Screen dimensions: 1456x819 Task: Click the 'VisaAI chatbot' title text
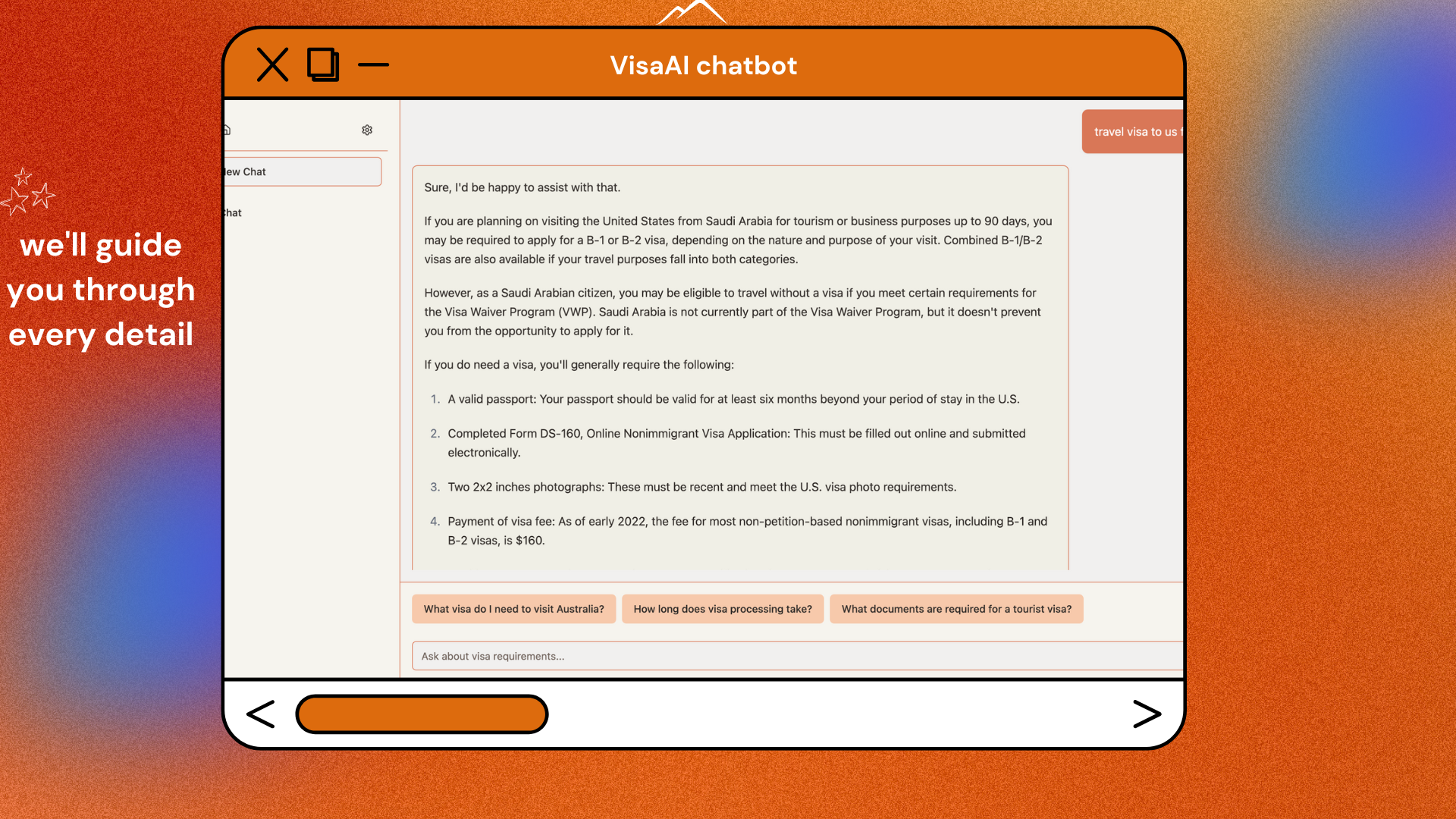pos(703,65)
